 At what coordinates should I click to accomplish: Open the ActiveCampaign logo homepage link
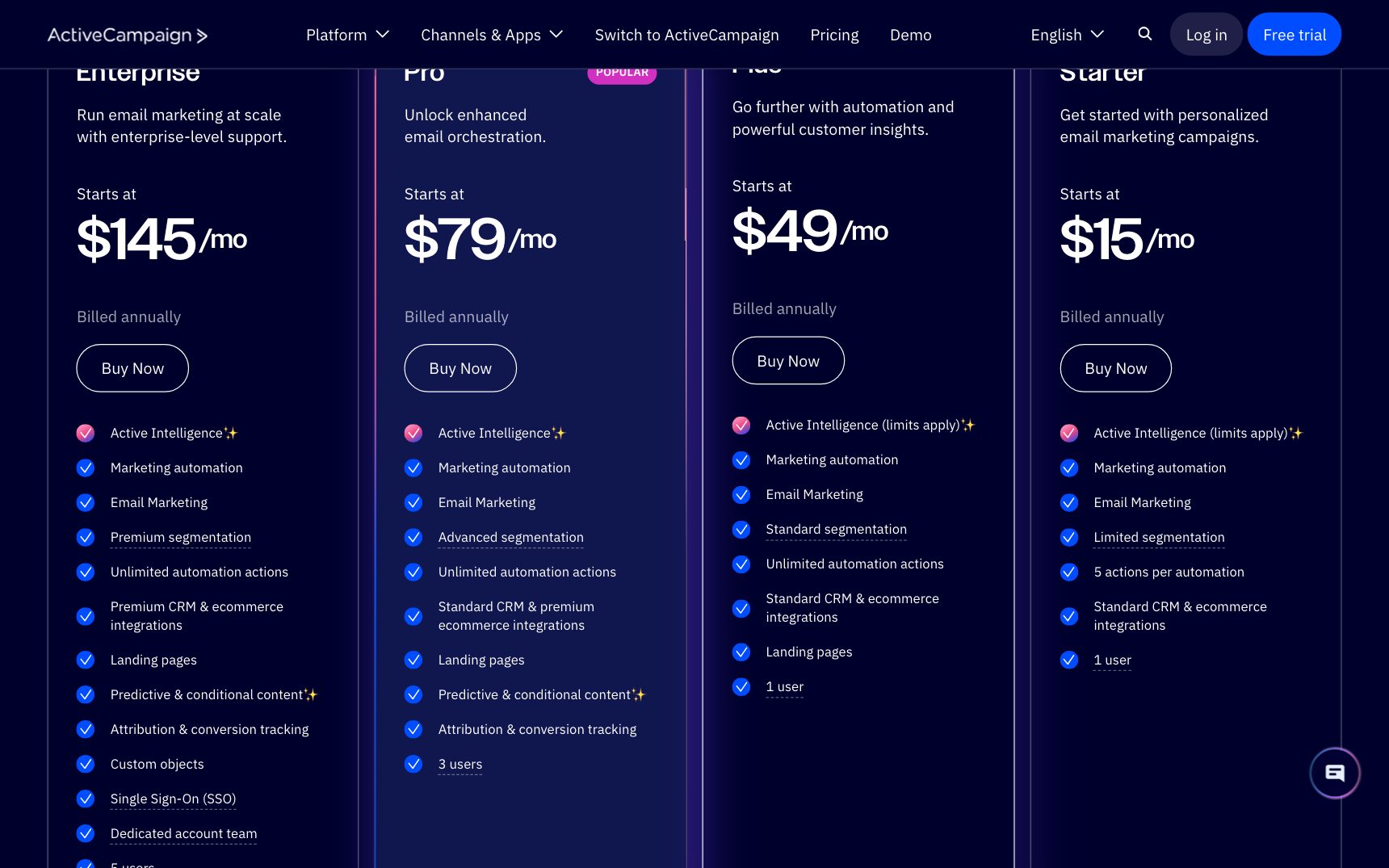tap(128, 35)
